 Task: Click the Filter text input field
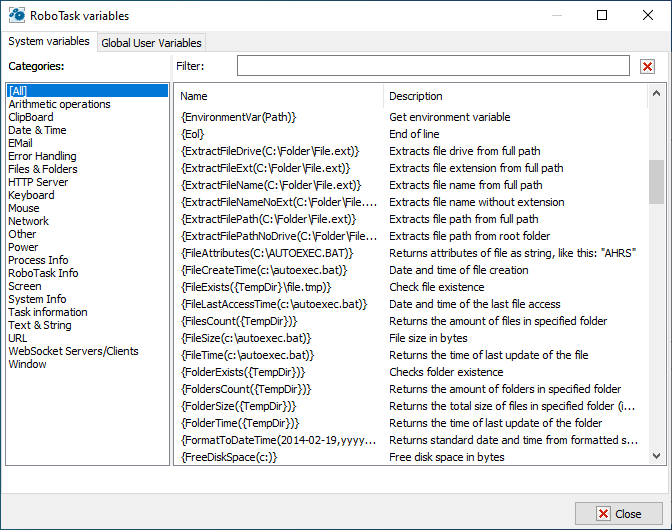pos(432,66)
